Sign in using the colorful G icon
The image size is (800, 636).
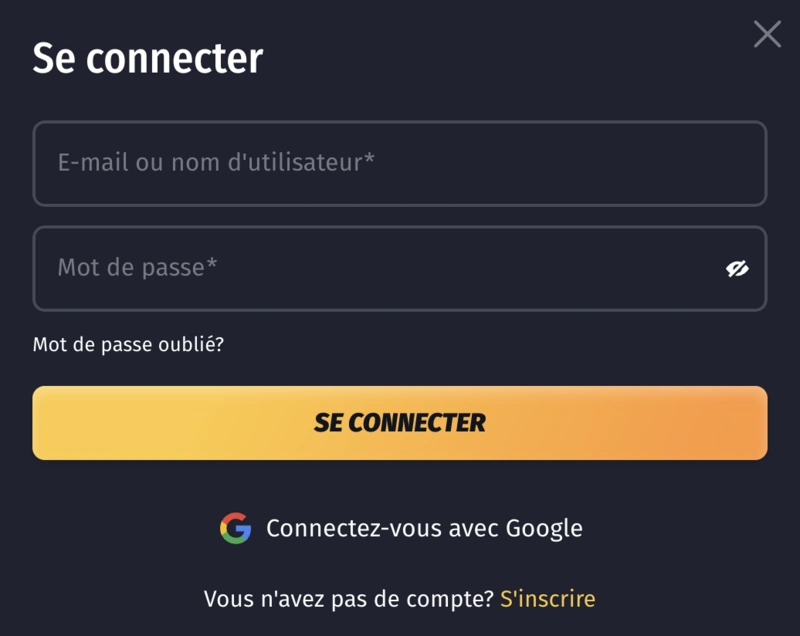(x=235, y=528)
